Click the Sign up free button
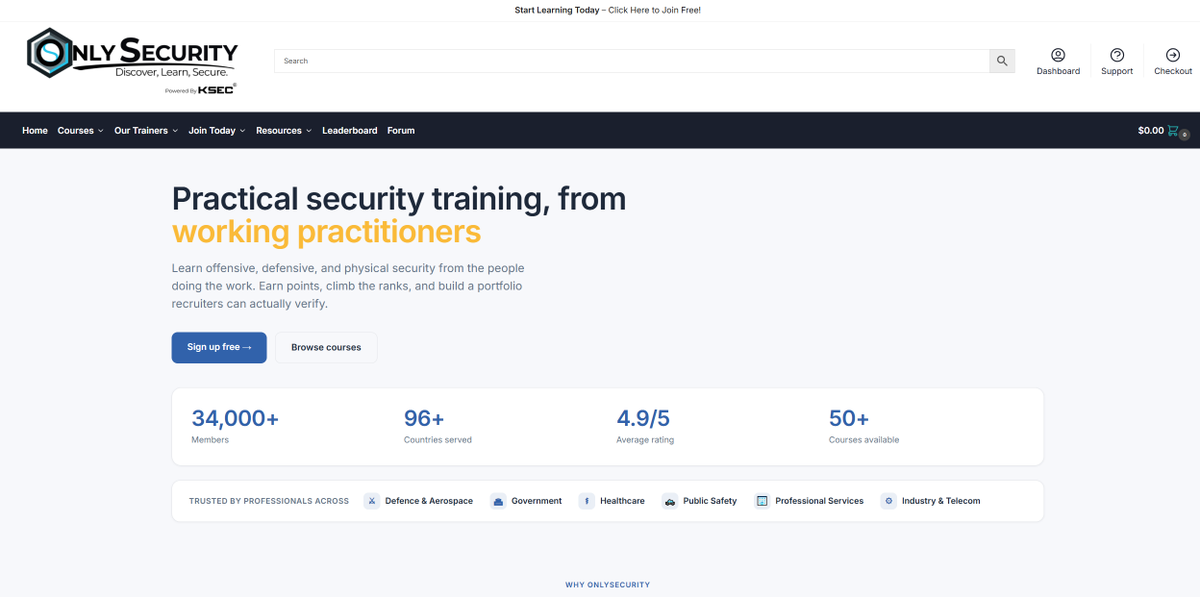1200x597 pixels. pos(219,347)
